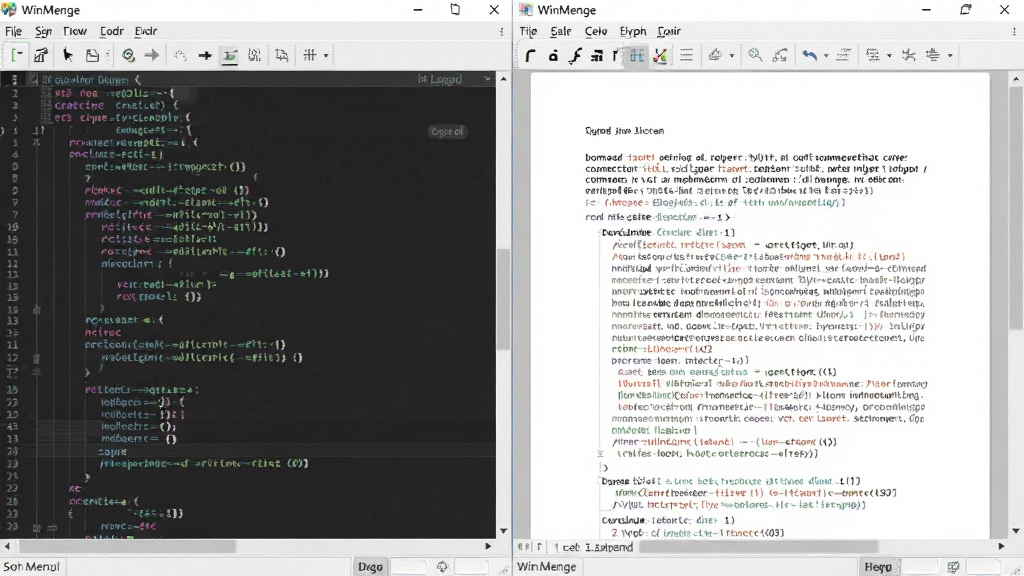The image size is (1024, 576).
Task: Click the blue undo arrow icon
Action: coord(810,56)
